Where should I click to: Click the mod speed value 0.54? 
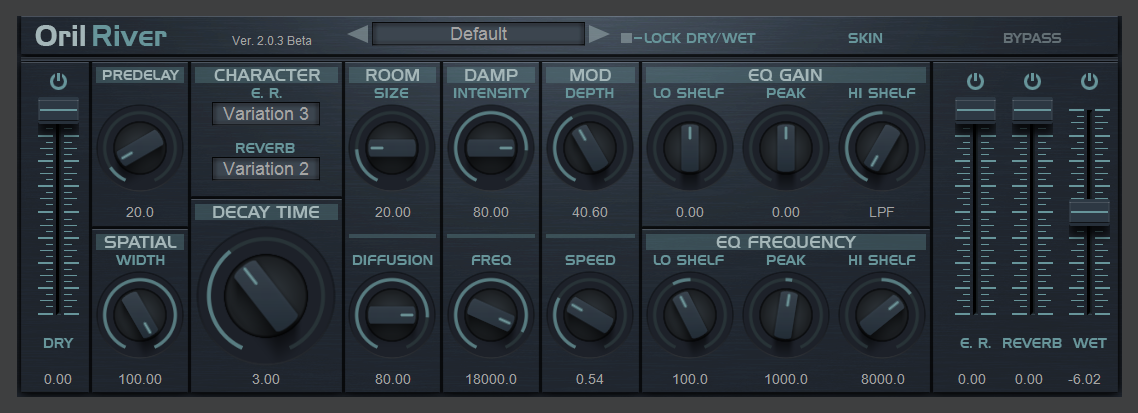[589, 380]
